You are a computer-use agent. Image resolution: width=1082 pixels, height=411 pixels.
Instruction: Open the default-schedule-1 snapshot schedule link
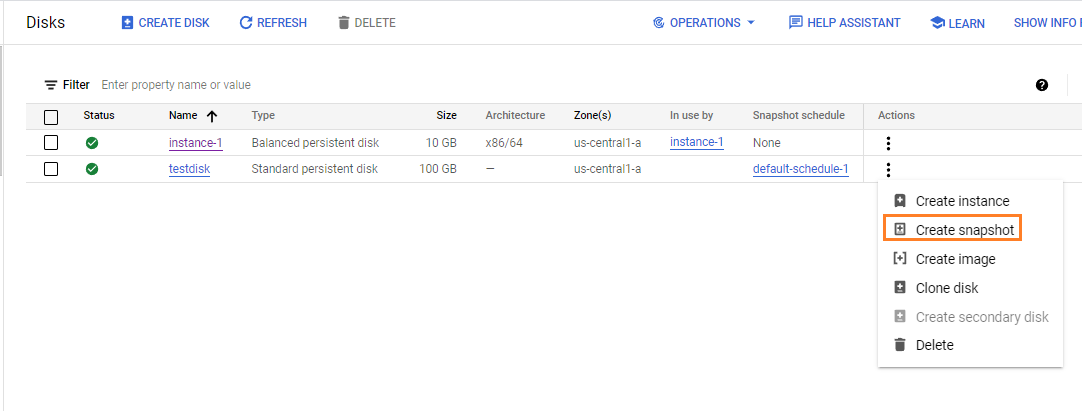(x=800, y=169)
